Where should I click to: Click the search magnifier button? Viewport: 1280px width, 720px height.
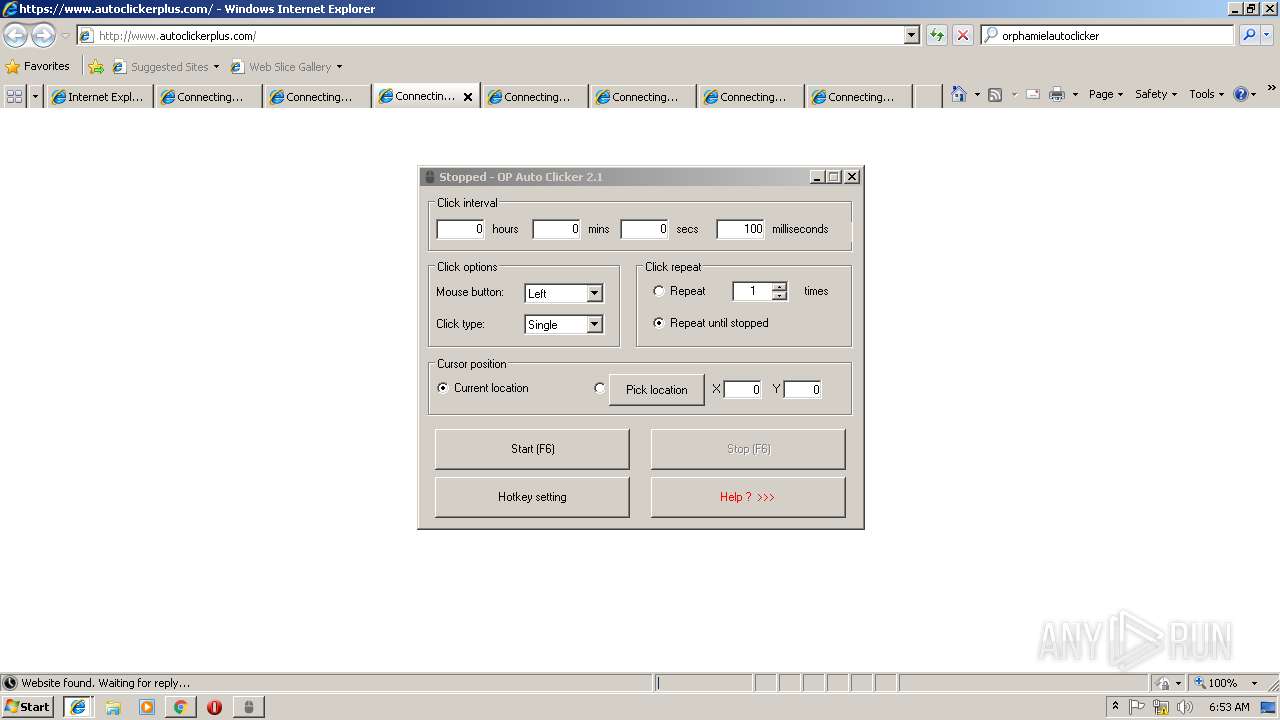click(1248, 35)
